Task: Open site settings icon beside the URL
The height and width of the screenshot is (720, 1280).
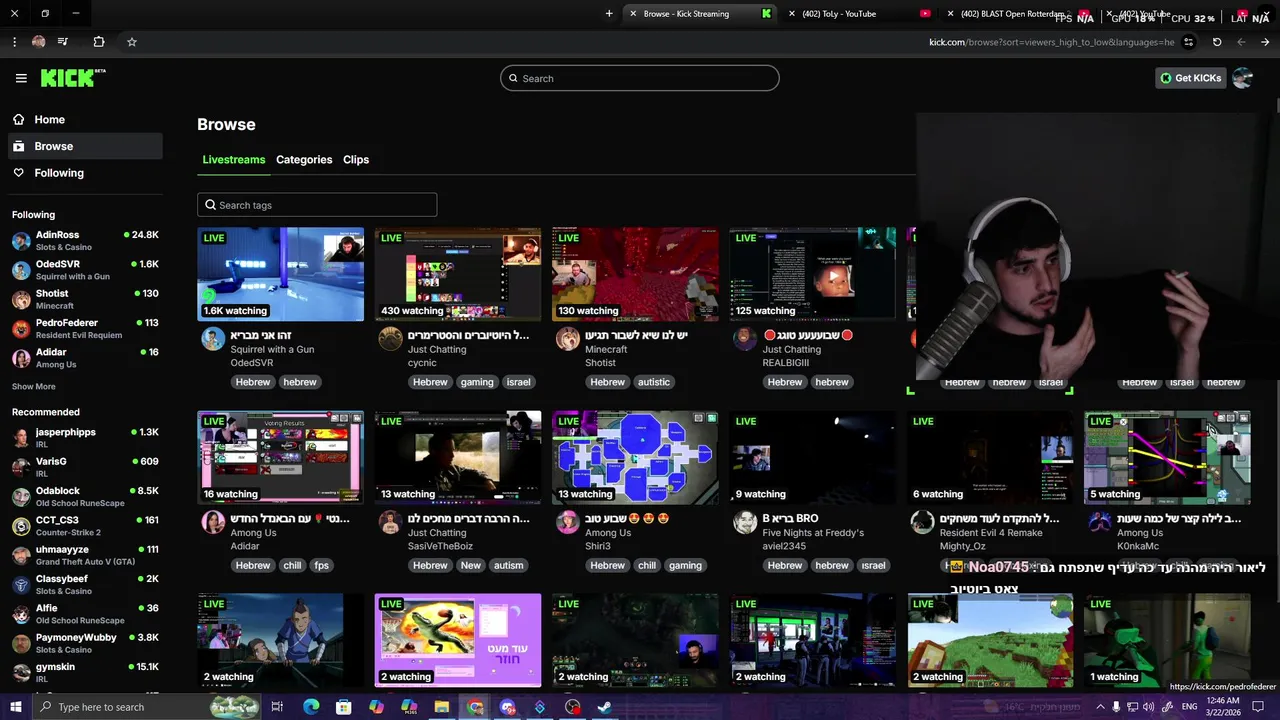Action: pos(1188,42)
